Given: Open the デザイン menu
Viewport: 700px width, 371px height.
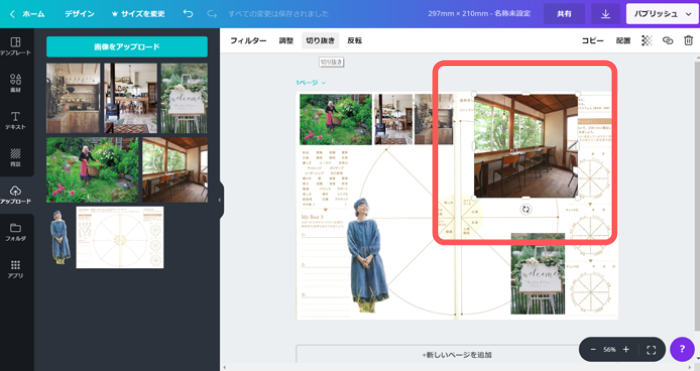Looking at the screenshot, I should click(79, 14).
